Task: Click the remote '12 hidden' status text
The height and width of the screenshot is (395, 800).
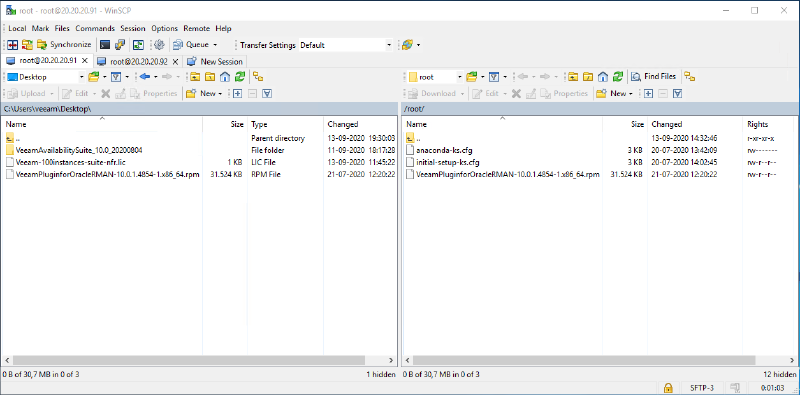Action: 781,374
